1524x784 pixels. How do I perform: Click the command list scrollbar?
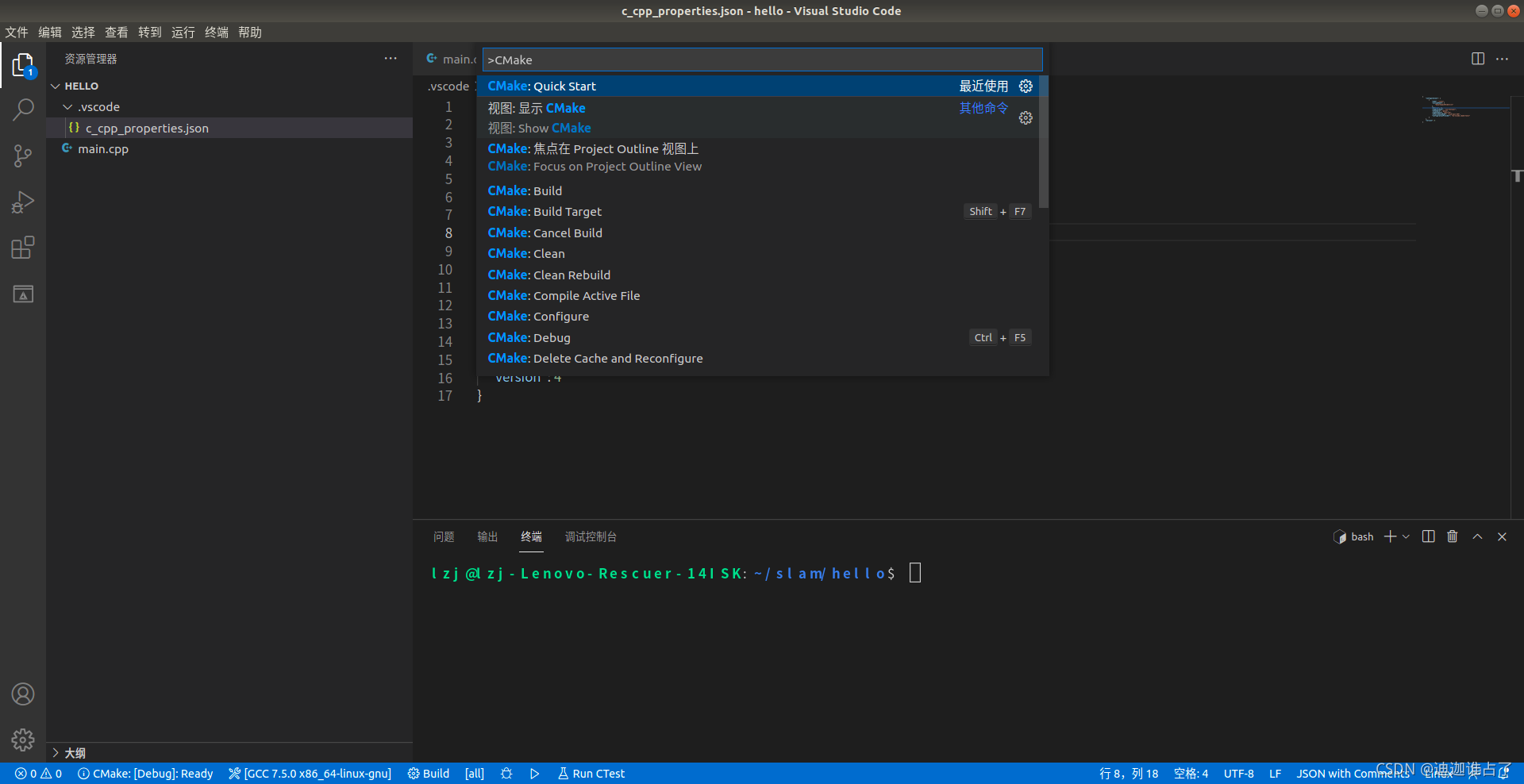click(x=1044, y=141)
